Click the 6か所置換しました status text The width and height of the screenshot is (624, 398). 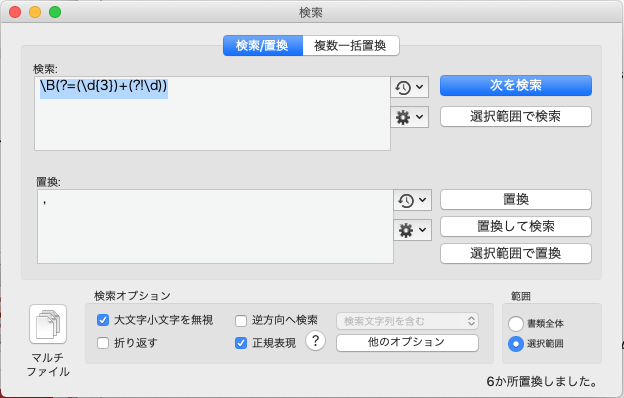(542, 381)
